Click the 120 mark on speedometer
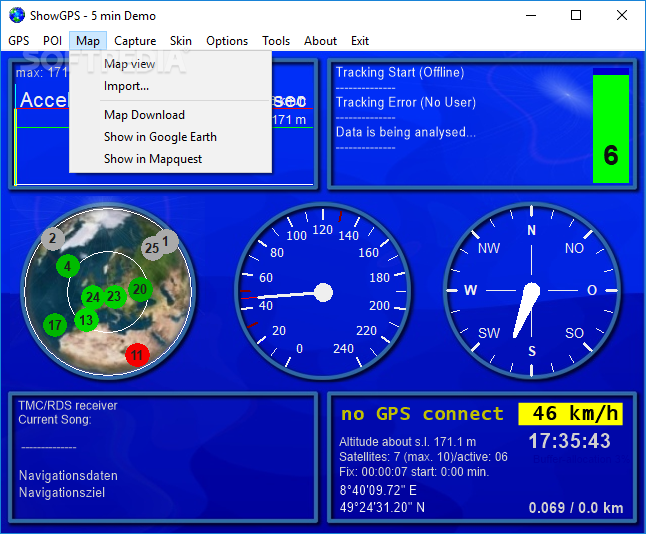Viewport: 646px width, 534px height. pos(323,230)
